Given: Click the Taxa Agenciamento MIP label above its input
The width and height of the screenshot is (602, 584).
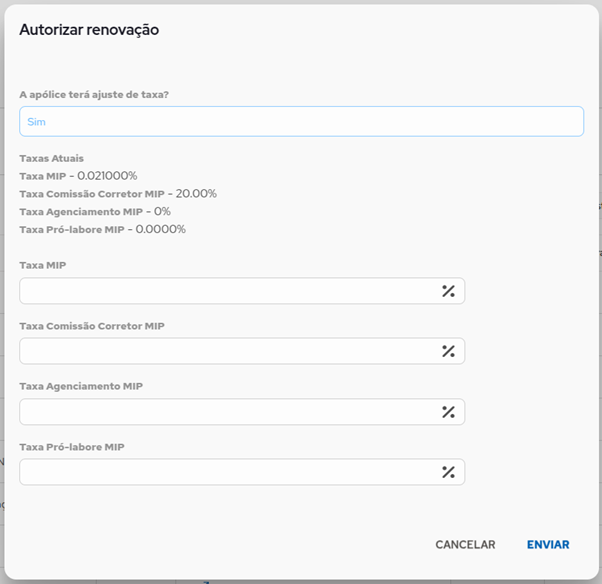Looking at the screenshot, I should [x=81, y=386].
